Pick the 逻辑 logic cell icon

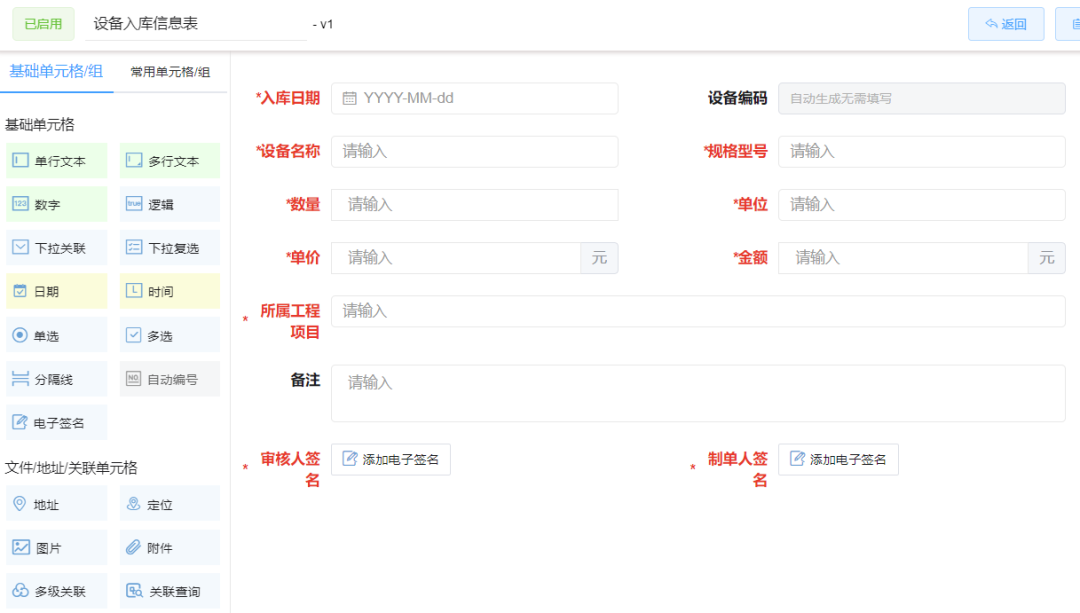[134, 204]
